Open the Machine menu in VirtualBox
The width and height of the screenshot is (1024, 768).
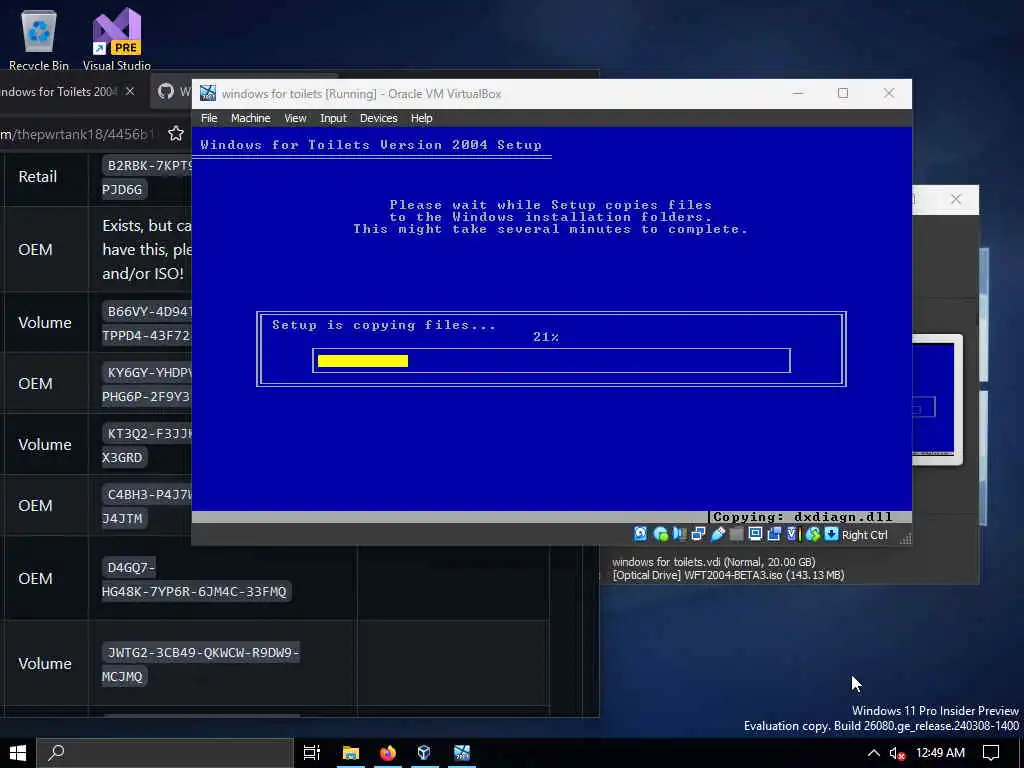(x=251, y=118)
